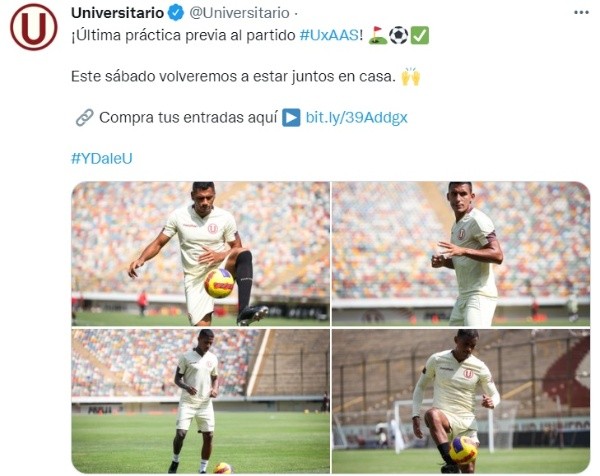This screenshot has height=476, width=600.
Task: Click the soccer ball emoji
Action: click(x=398, y=35)
